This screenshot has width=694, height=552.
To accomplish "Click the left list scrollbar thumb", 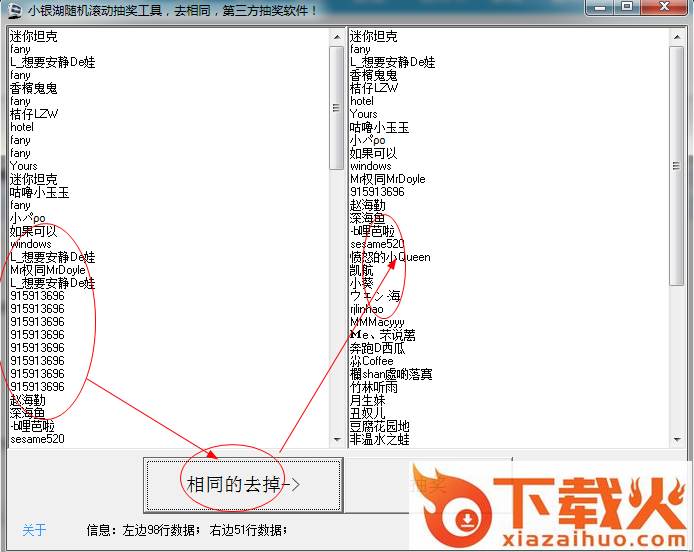I will click(x=337, y=105).
